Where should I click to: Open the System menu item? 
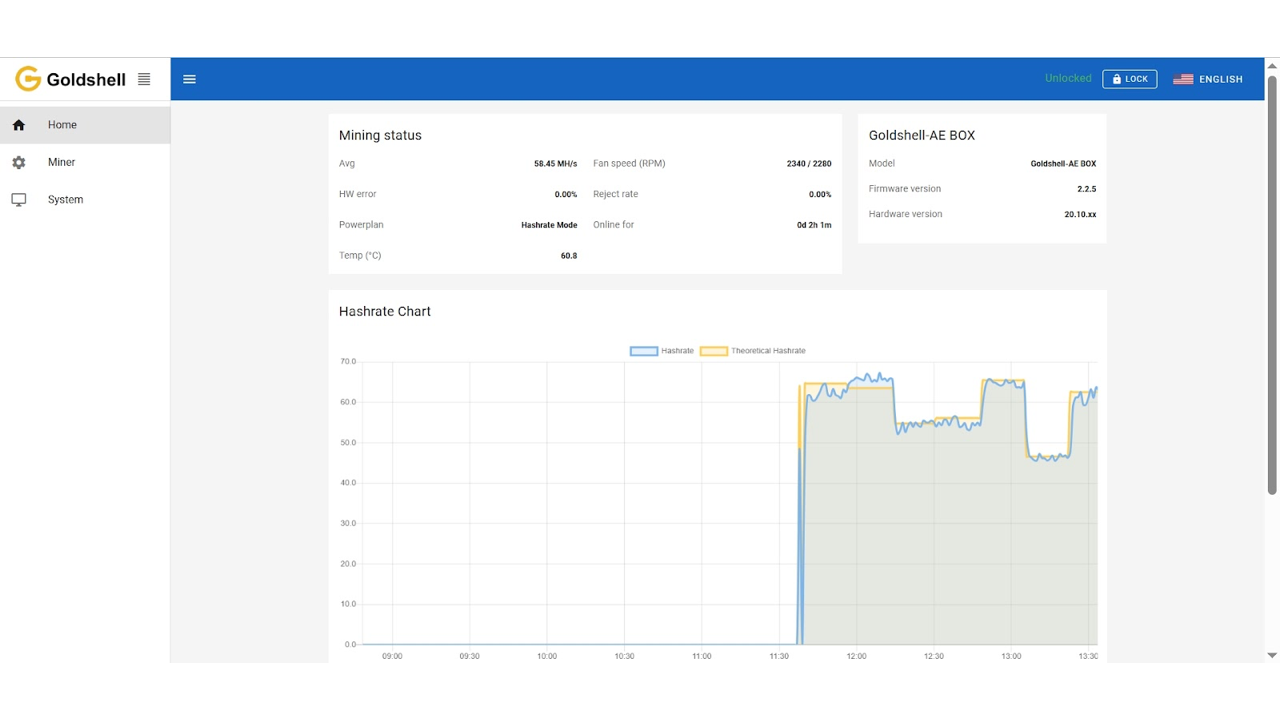85,200
